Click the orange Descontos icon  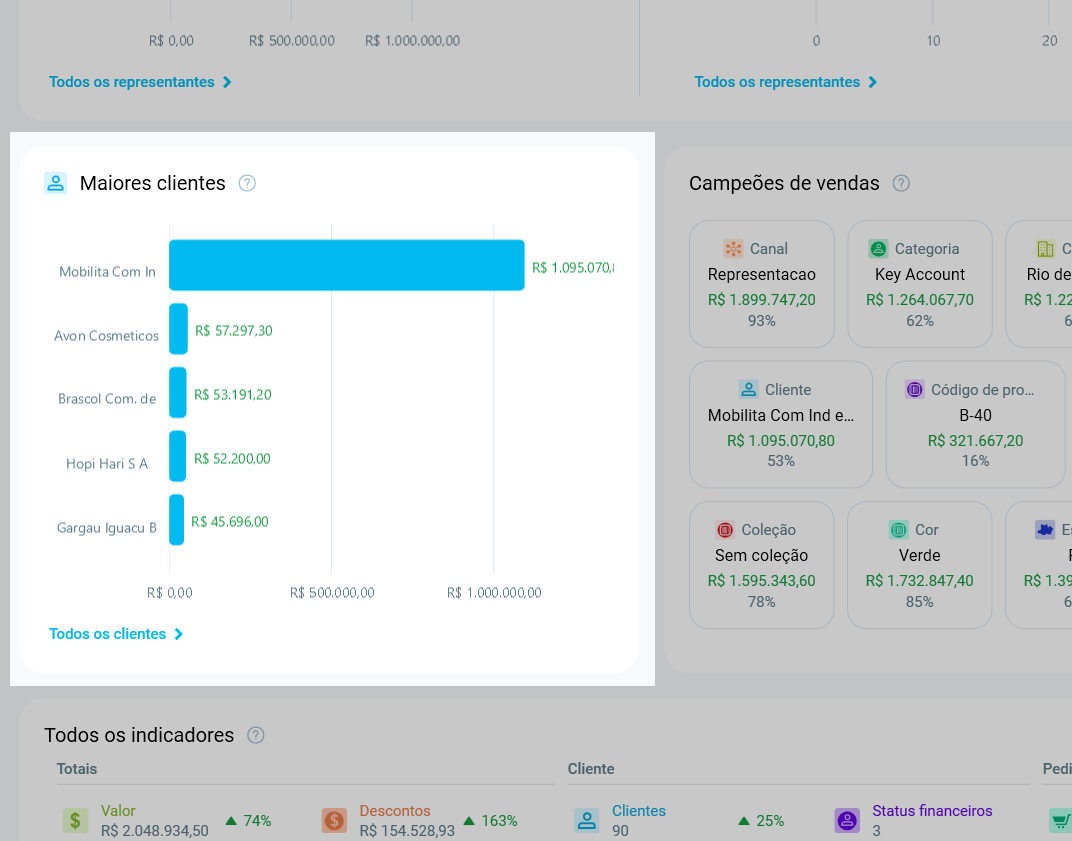tap(334, 820)
